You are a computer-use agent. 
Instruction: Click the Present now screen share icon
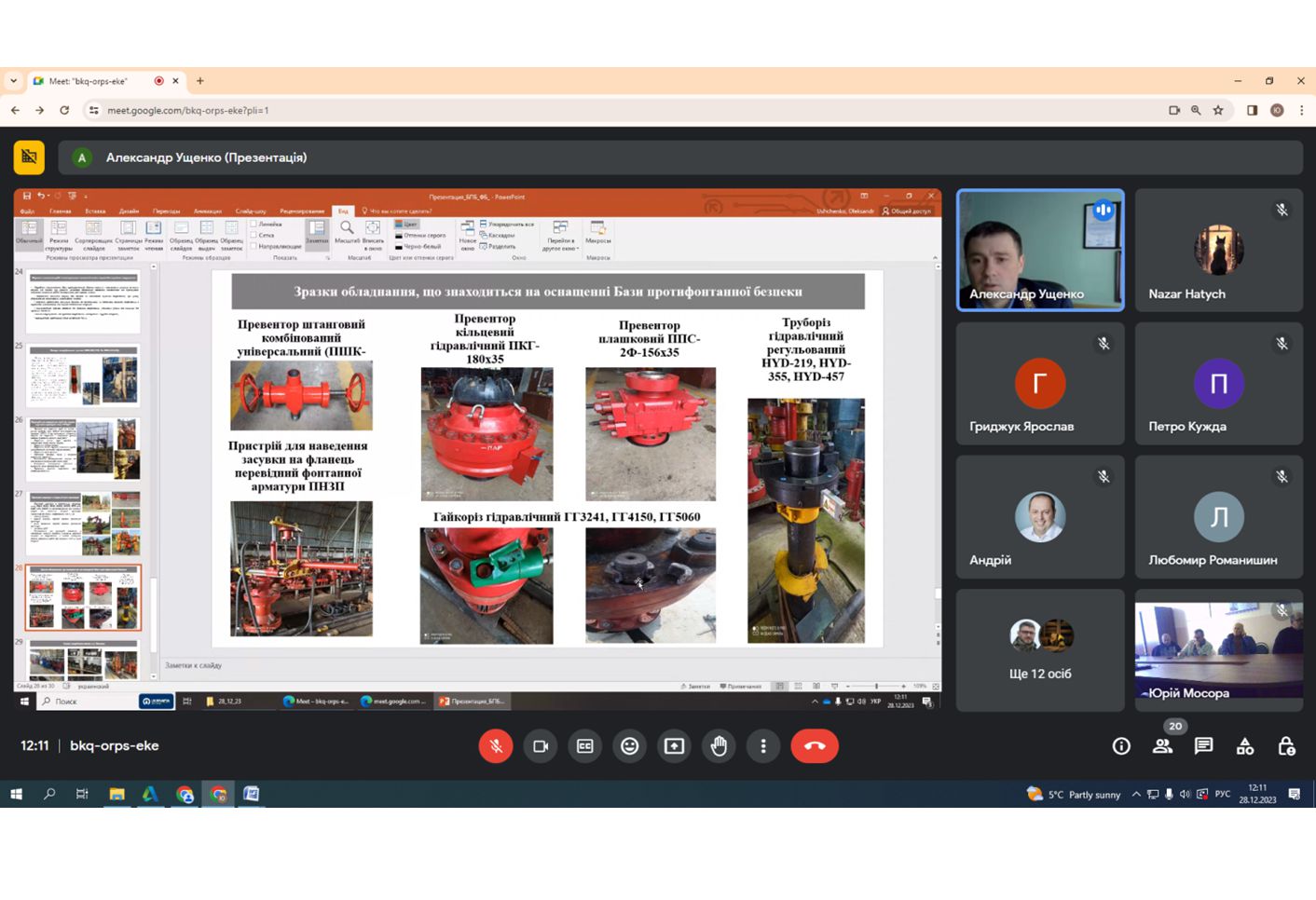pos(674,746)
